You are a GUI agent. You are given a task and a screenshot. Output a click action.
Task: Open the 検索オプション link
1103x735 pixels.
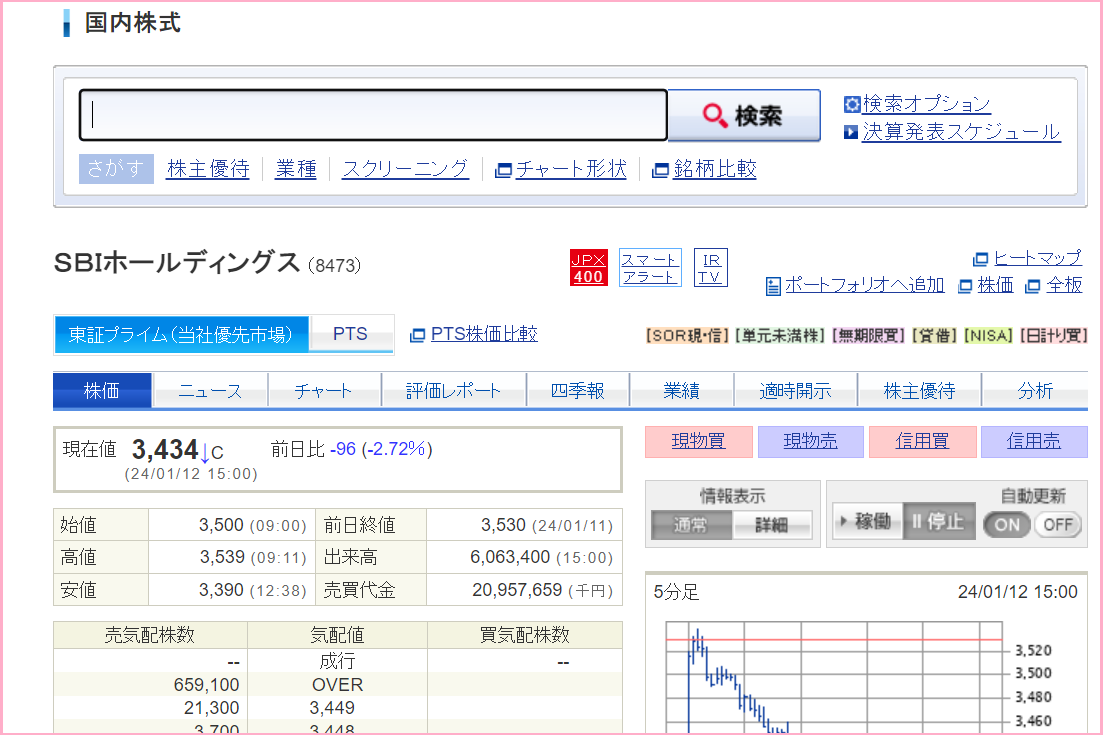[x=926, y=104]
